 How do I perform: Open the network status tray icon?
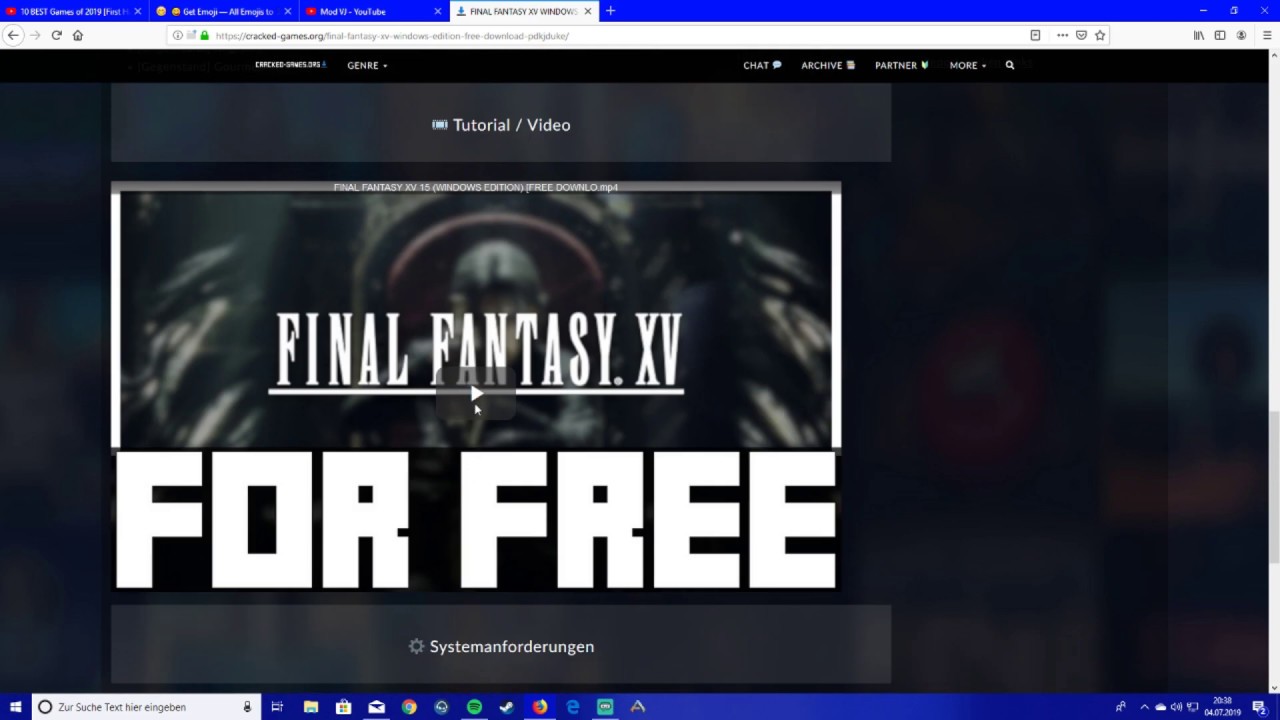click(1192, 707)
